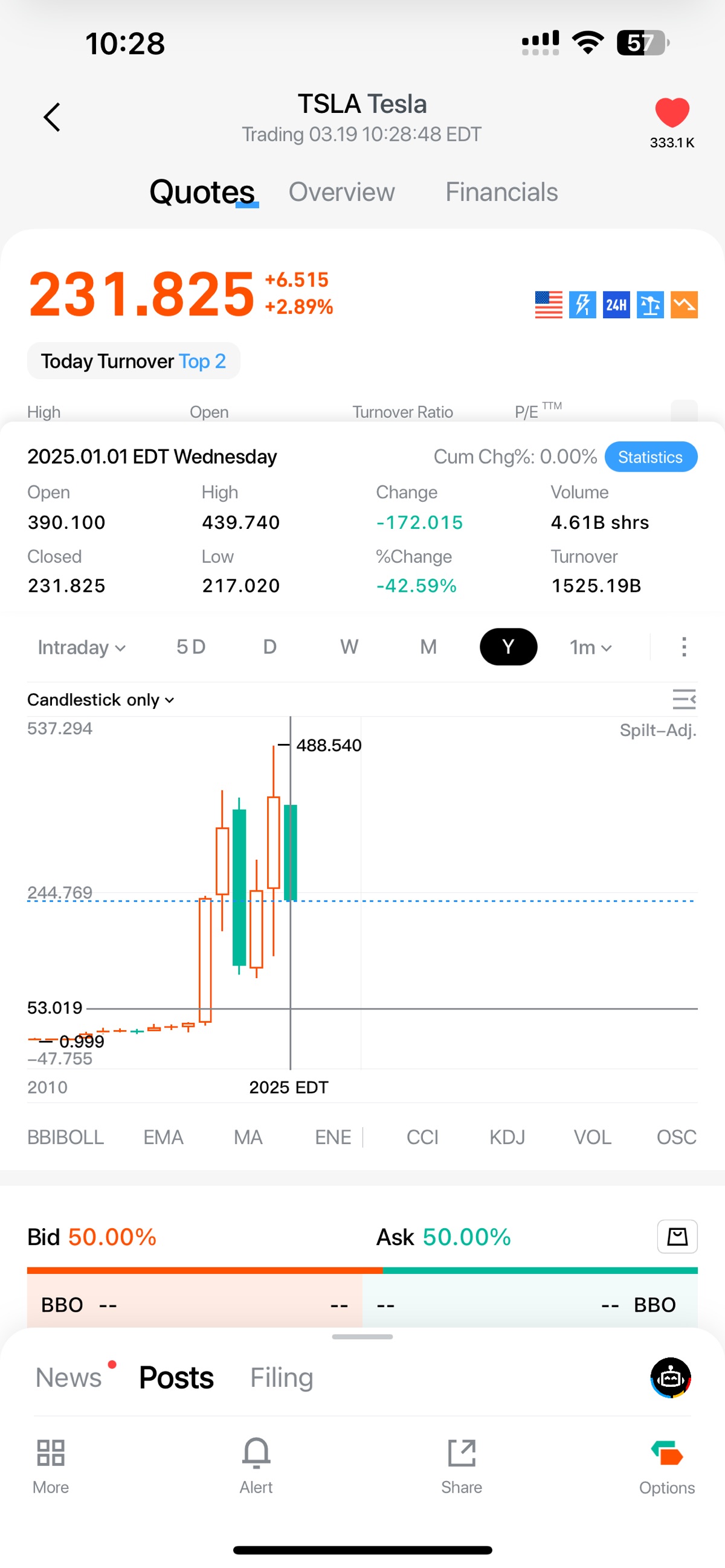
Task: Click the Statistics button
Action: point(651,456)
